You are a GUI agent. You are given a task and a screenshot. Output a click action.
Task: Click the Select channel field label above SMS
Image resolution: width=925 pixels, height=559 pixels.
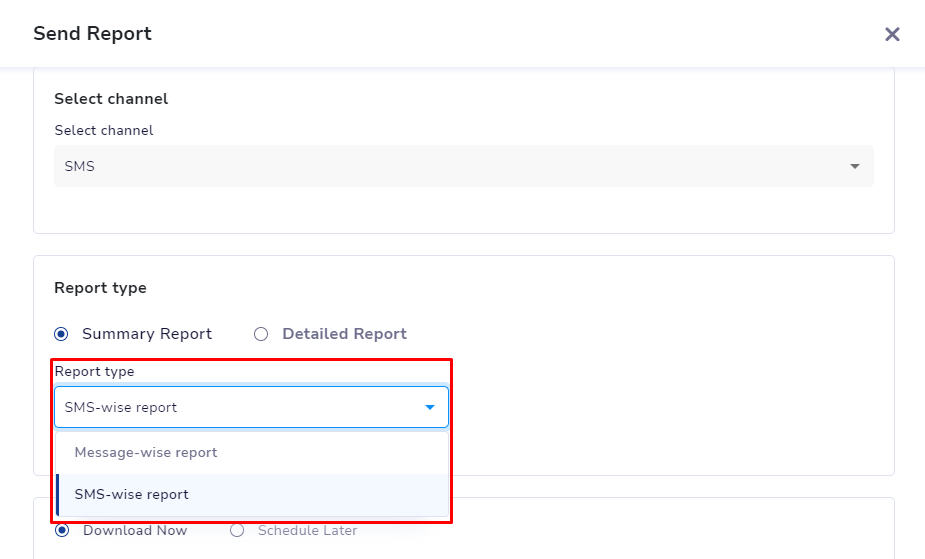(x=104, y=130)
